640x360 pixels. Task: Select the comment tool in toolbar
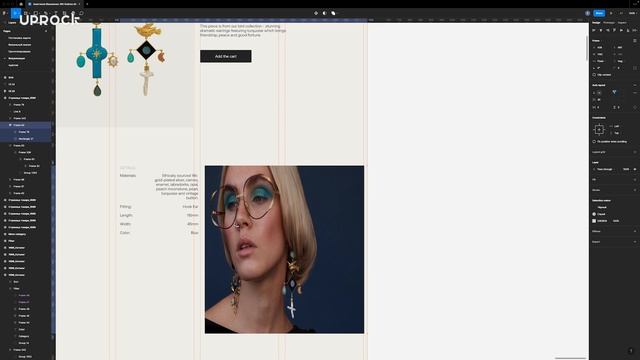[x=82, y=13]
